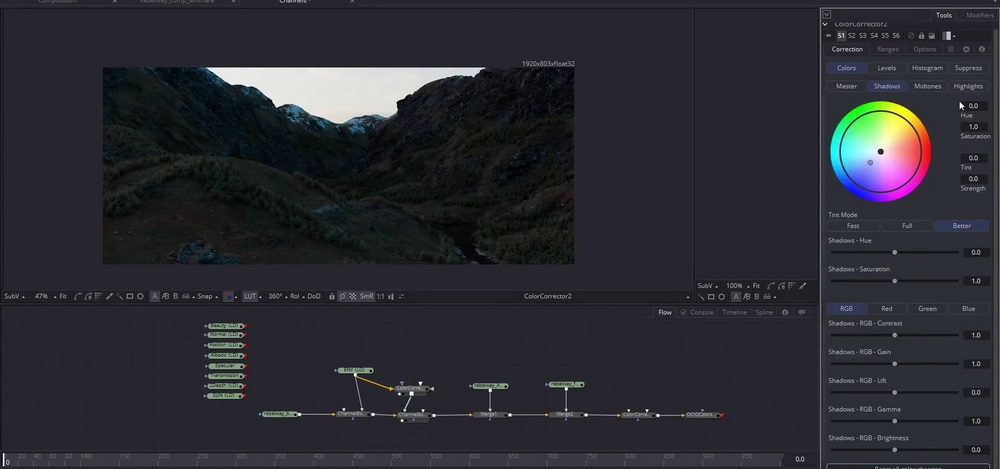
Task: Toggle DoD display in viewer toolbar
Action: pos(314,296)
